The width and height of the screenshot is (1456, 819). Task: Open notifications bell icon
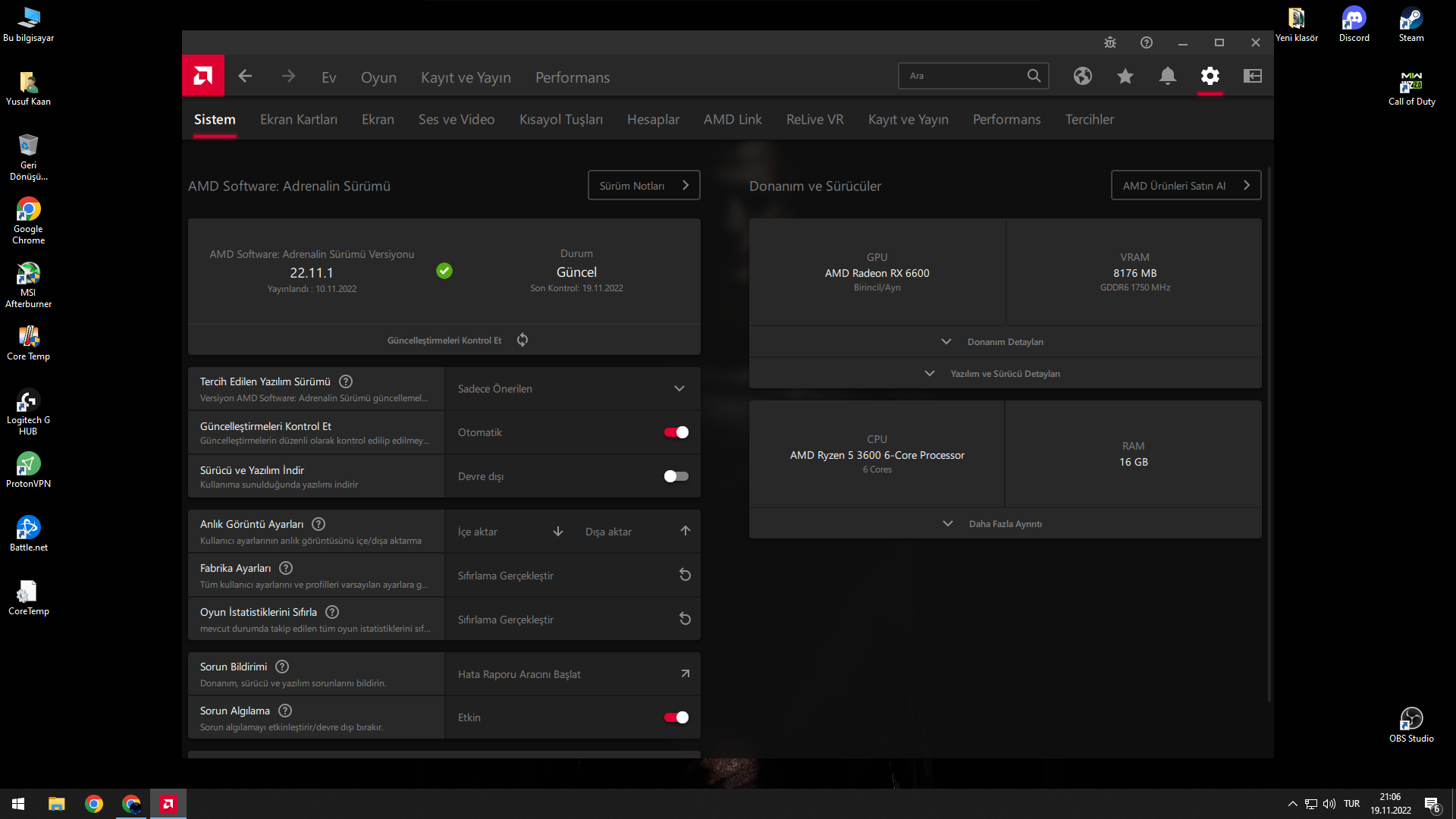(x=1167, y=76)
